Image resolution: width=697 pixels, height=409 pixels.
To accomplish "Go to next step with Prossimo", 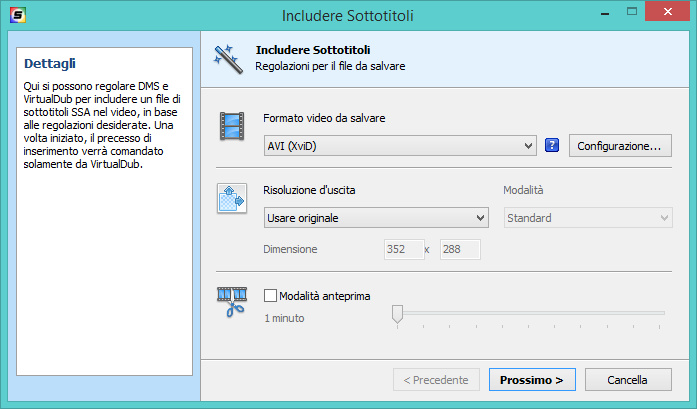I will (x=531, y=380).
